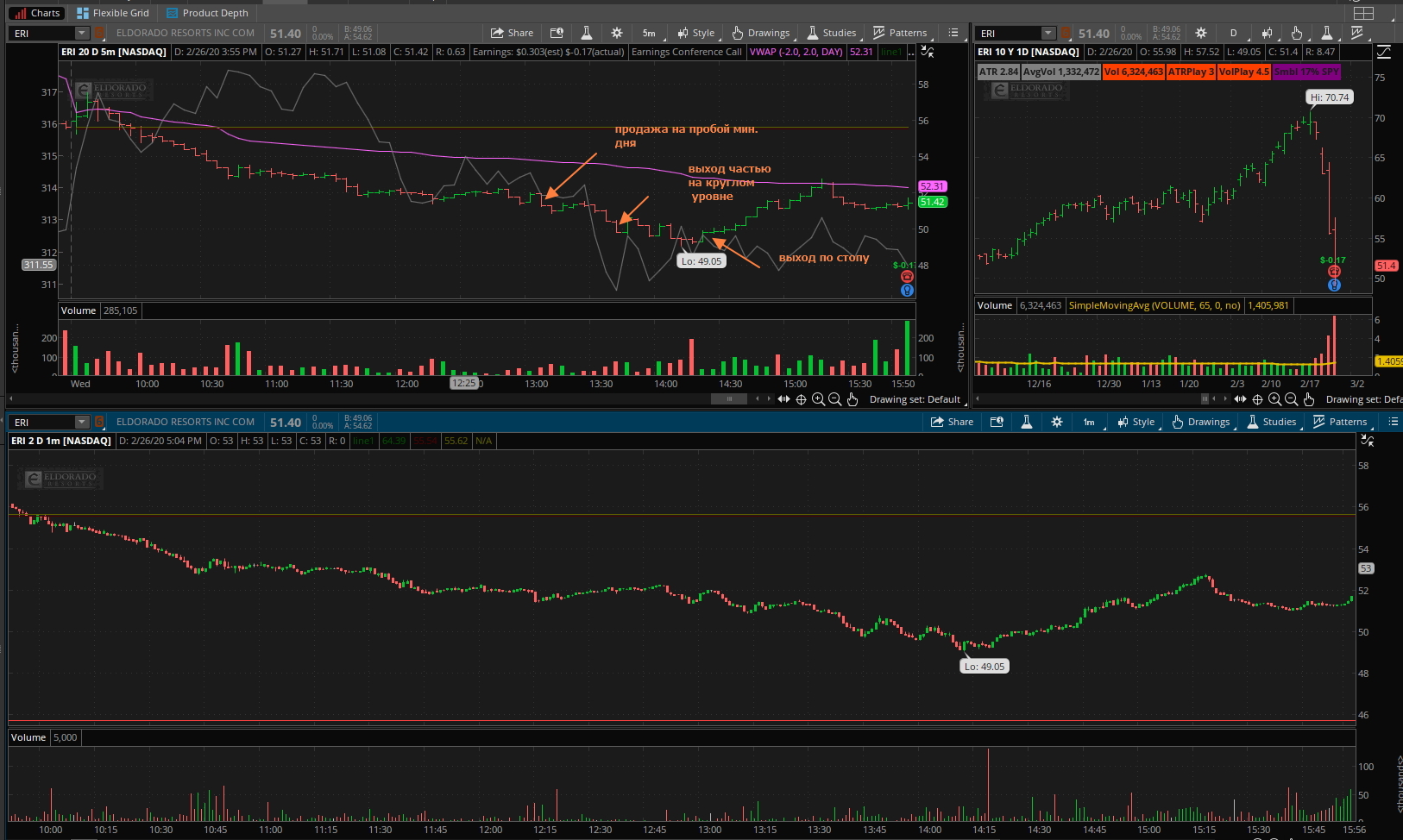Click the orange symbol link square beside the 5m chart symbol
The height and width of the screenshot is (840, 1403).
[99, 33]
